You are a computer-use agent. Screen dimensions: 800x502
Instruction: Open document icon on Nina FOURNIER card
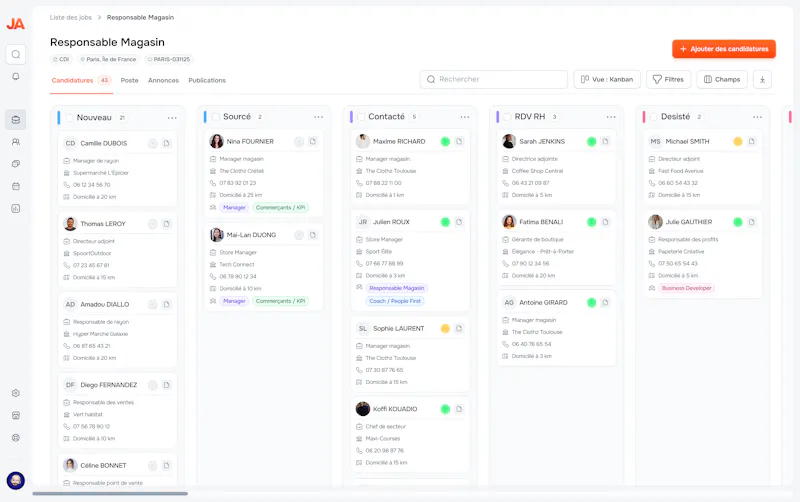click(x=313, y=141)
